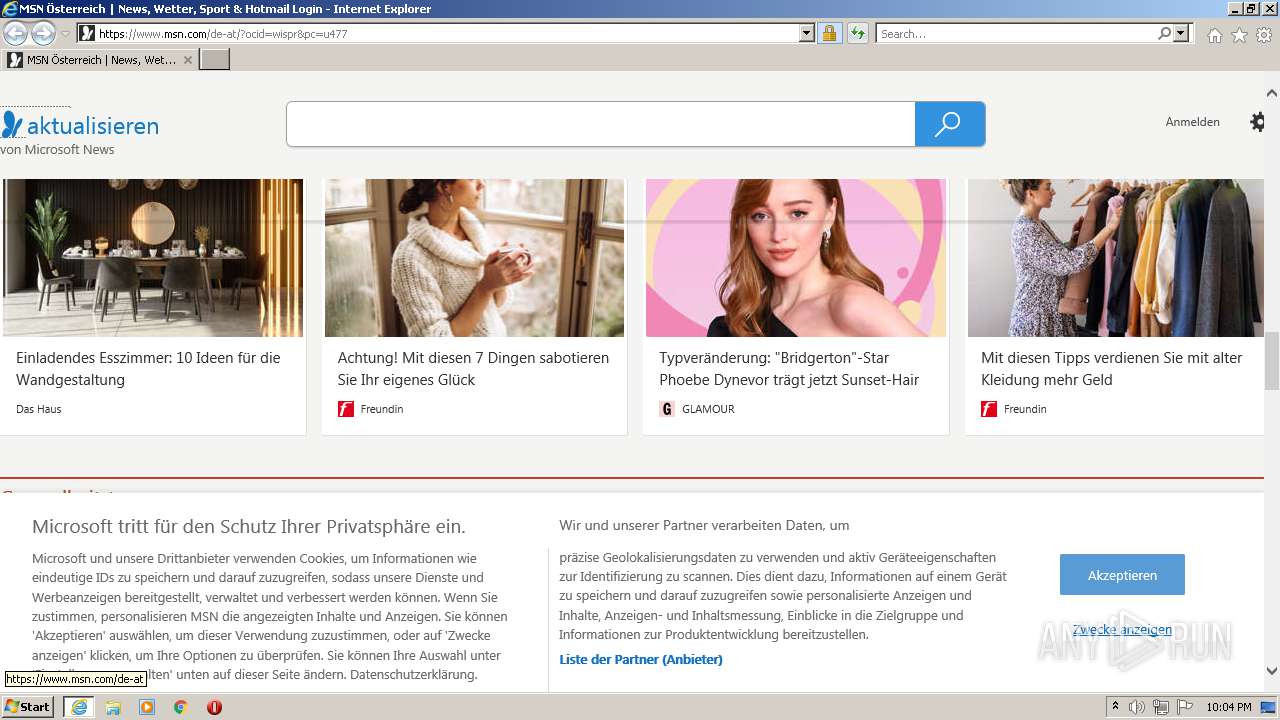Open the file explorer taskbar icon
This screenshot has height=720, width=1280.
(113, 707)
